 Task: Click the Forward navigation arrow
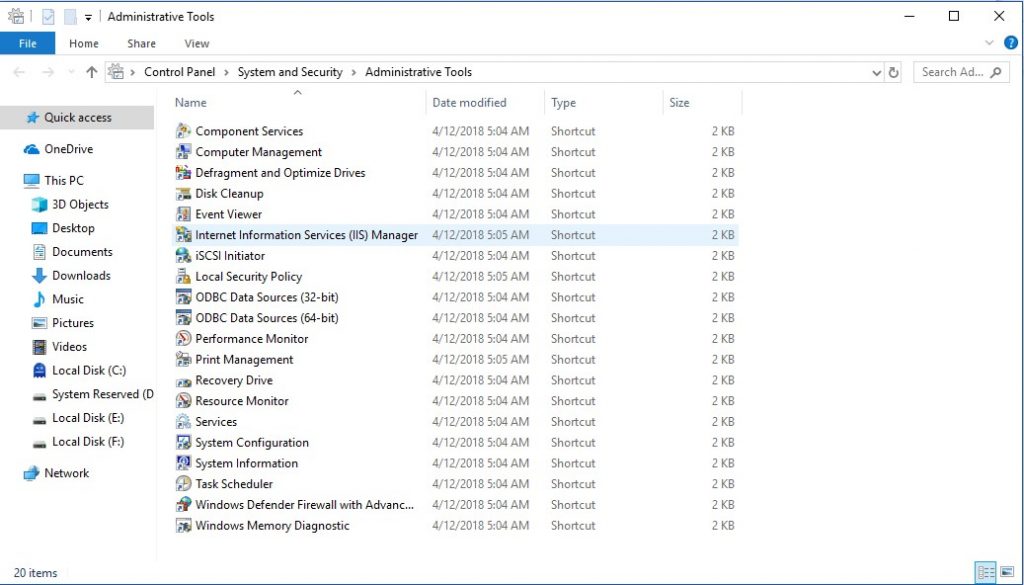[48, 72]
